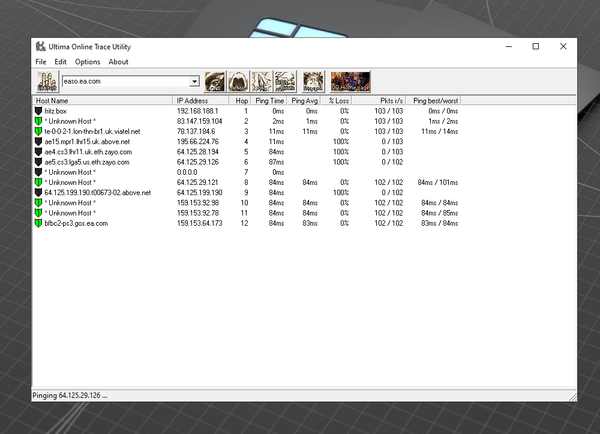This screenshot has height=434, width=600.
Task: Click the Ping Avg column header
Action: pyautogui.click(x=303, y=101)
